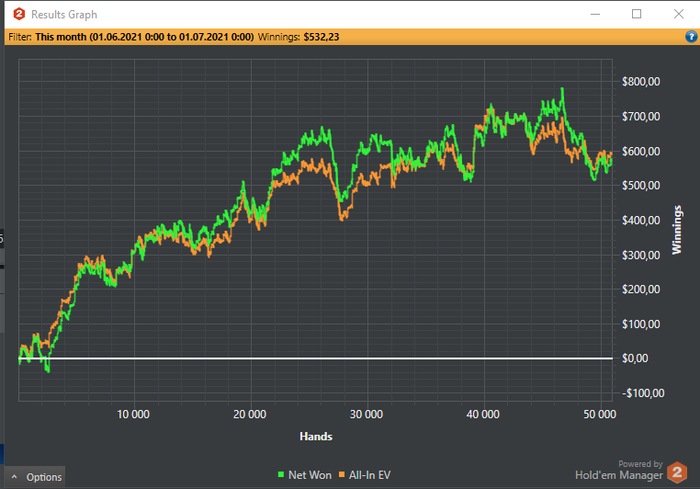The image size is (700, 489).
Task: Click the Options chevron arrow
Action: (x=14, y=477)
